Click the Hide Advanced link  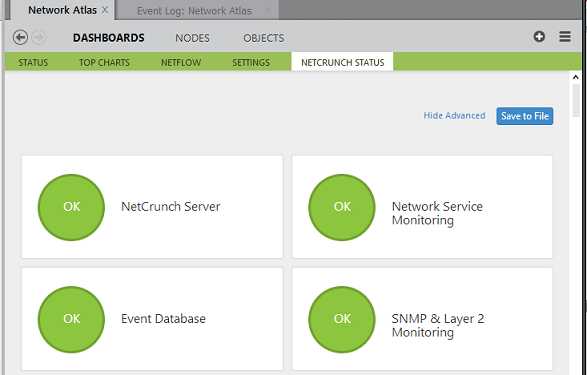pyautogui.click(x=454, y=116)
